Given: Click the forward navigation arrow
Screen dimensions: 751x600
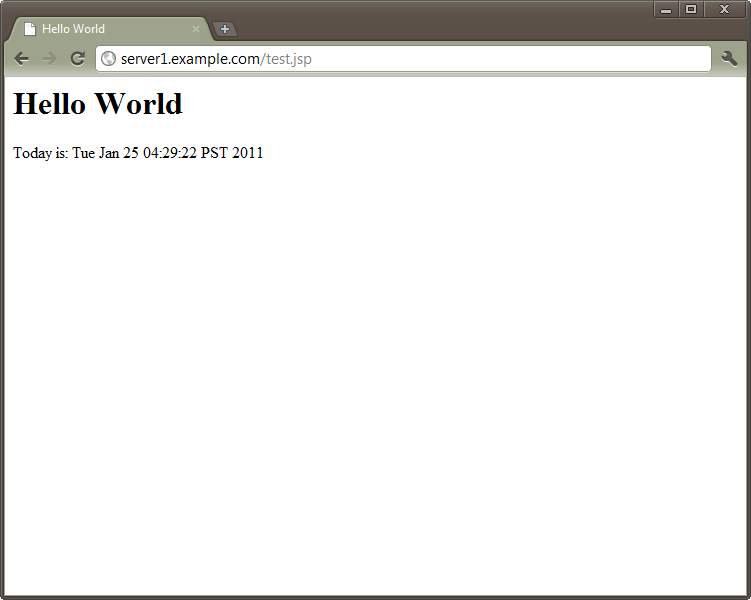Looking at the screenshot, I should click(x=49, y=59).
